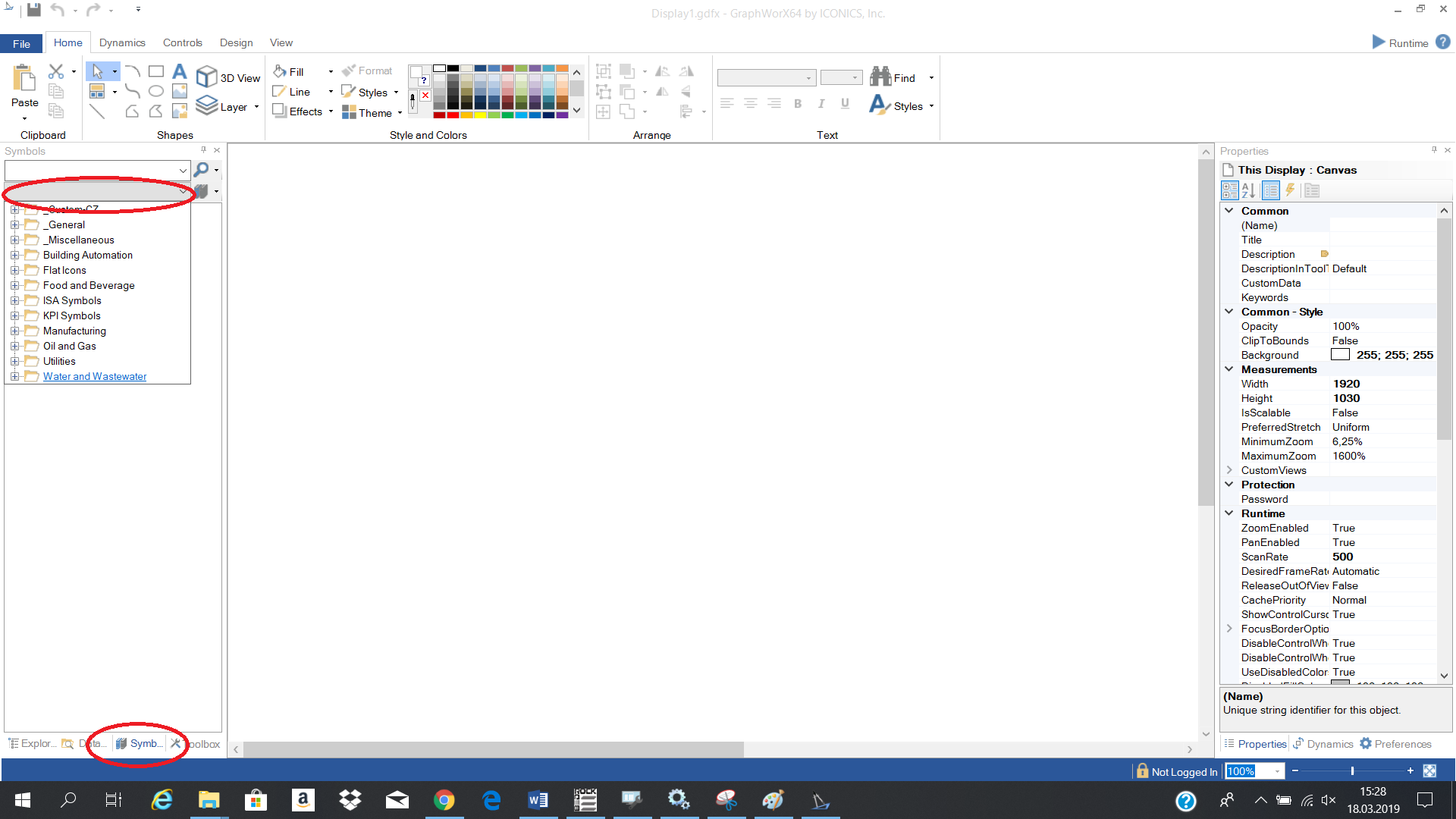Switch to the Controls ribbon tab

click(x=183, y=42)
